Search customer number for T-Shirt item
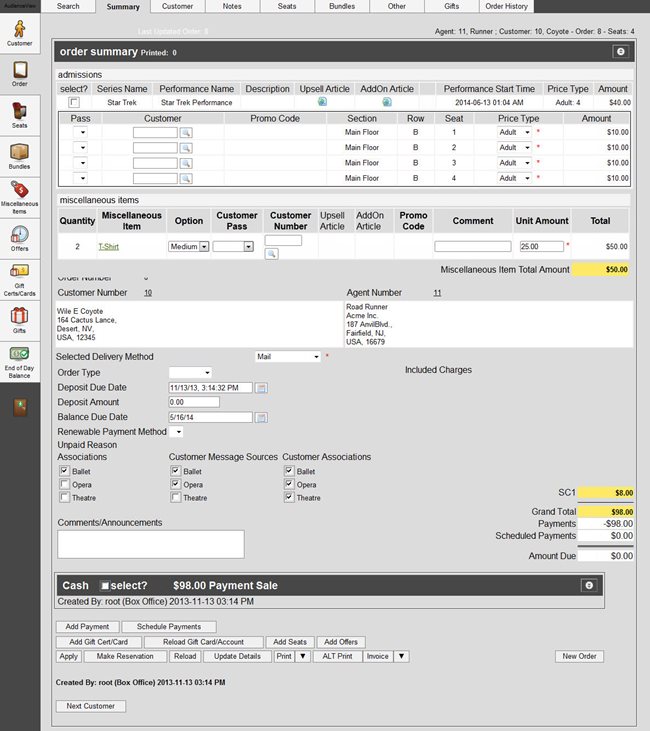This screenshot has height=731, width=650. 271,254
